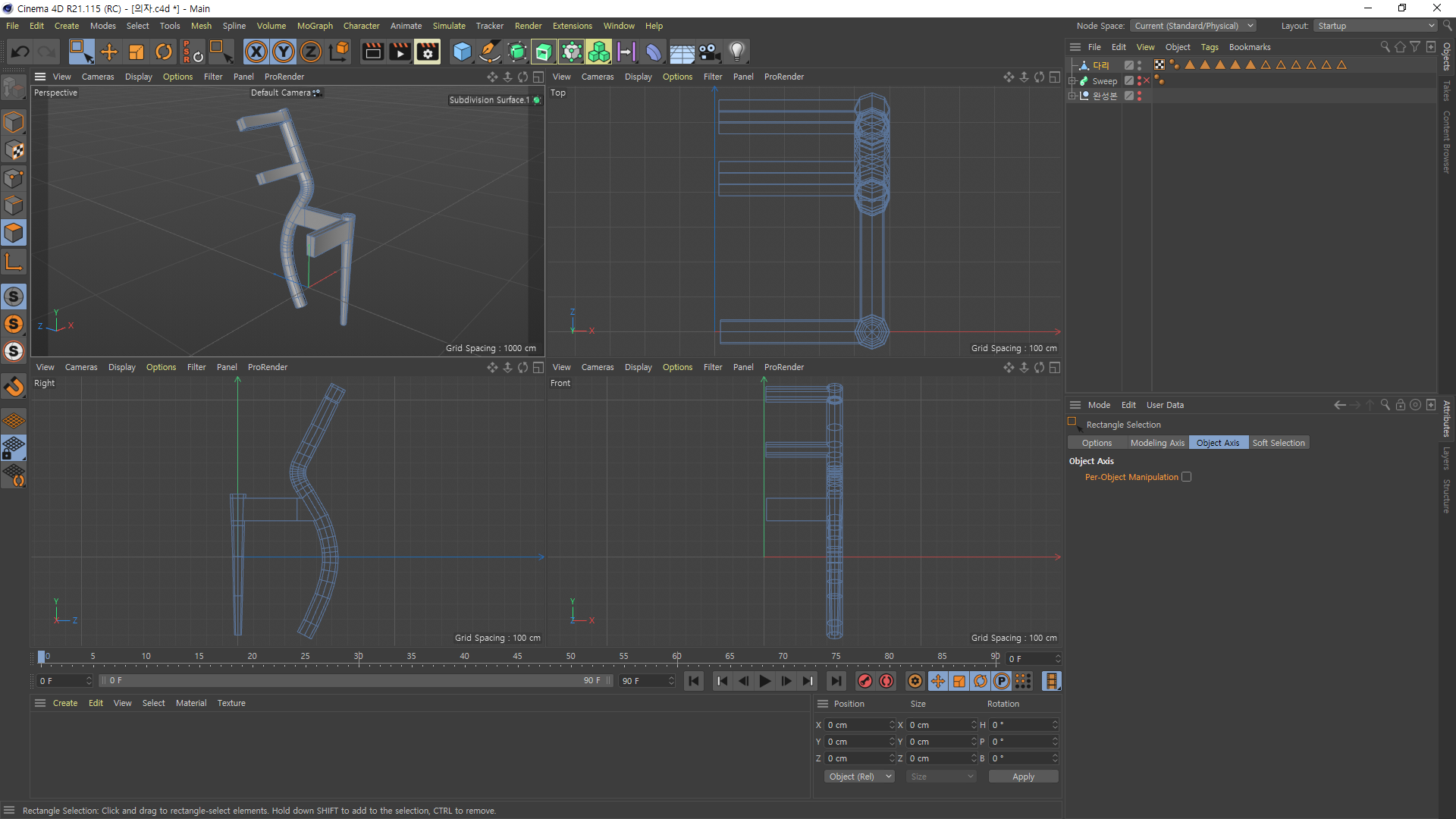Add a Camera object

click(x=709, y=52)
